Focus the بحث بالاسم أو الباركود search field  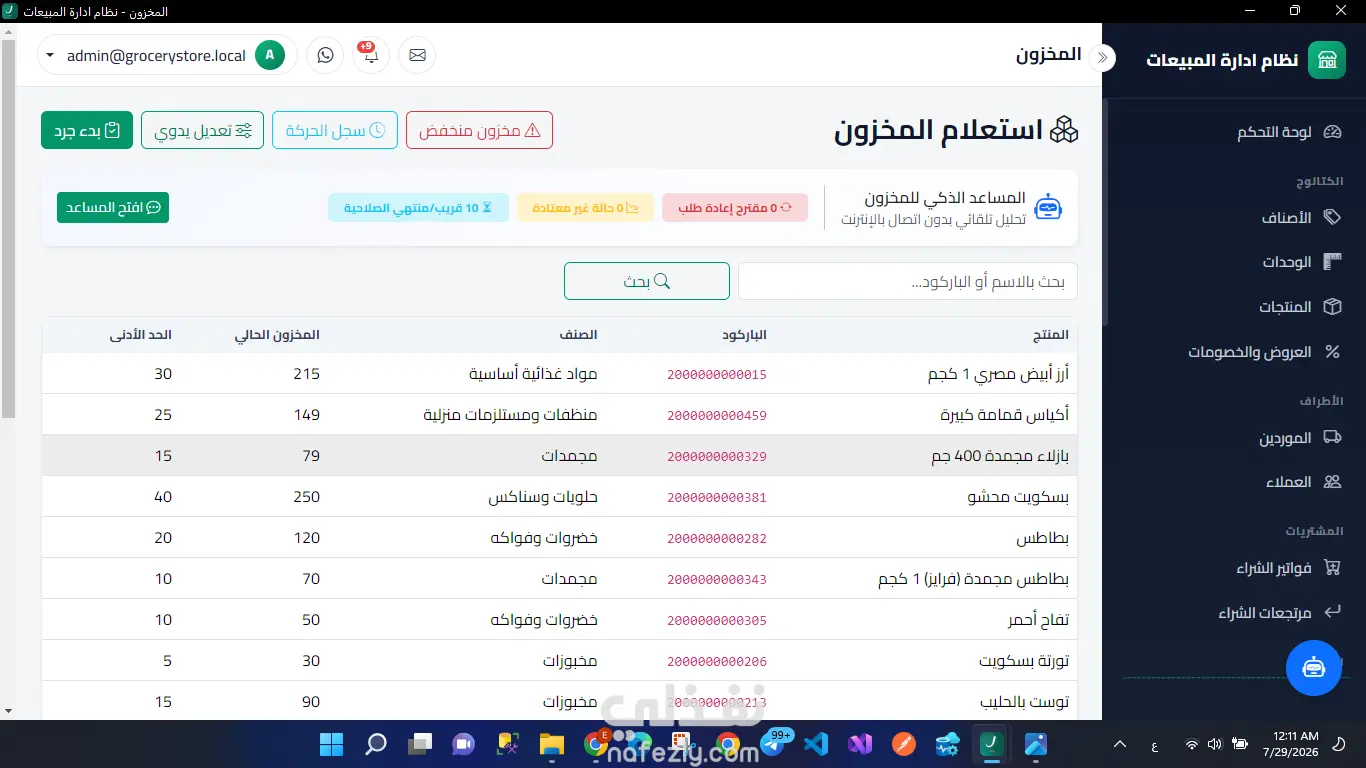coord(908,281)
